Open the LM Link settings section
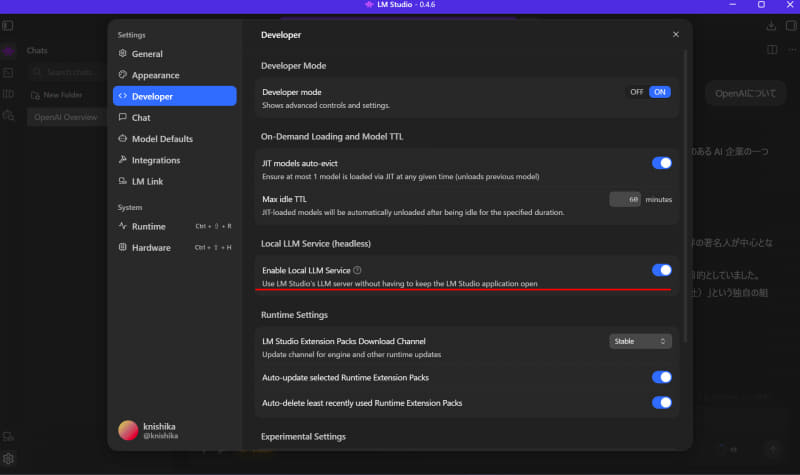 pyautogui.click(x=174, y=181)
